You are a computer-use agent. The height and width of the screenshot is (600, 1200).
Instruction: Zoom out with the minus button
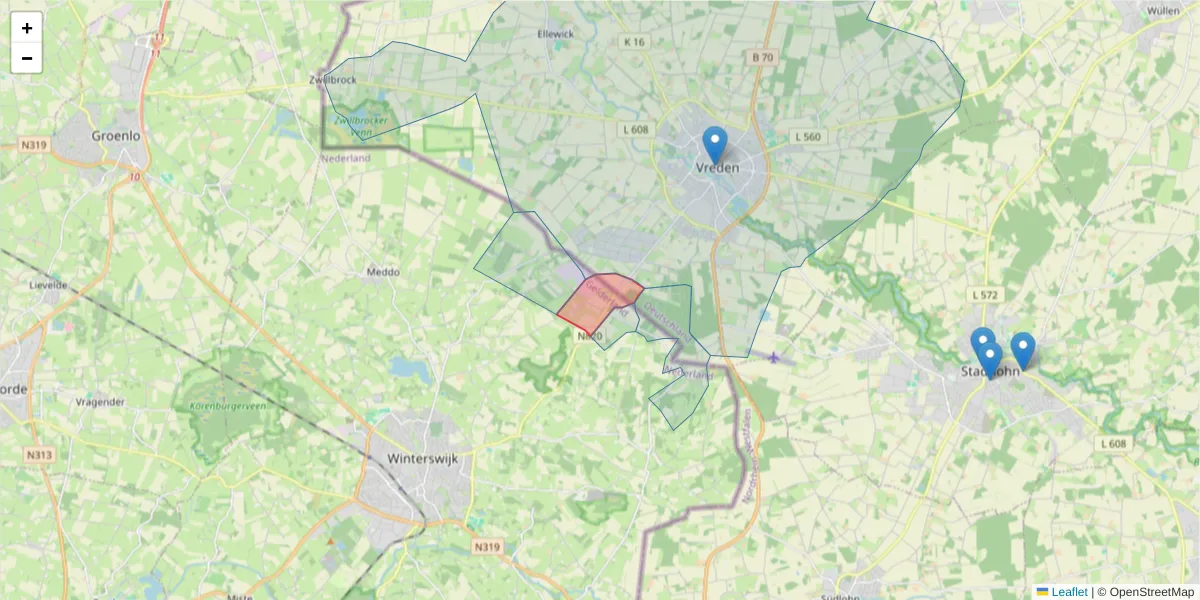pos(27,58)
